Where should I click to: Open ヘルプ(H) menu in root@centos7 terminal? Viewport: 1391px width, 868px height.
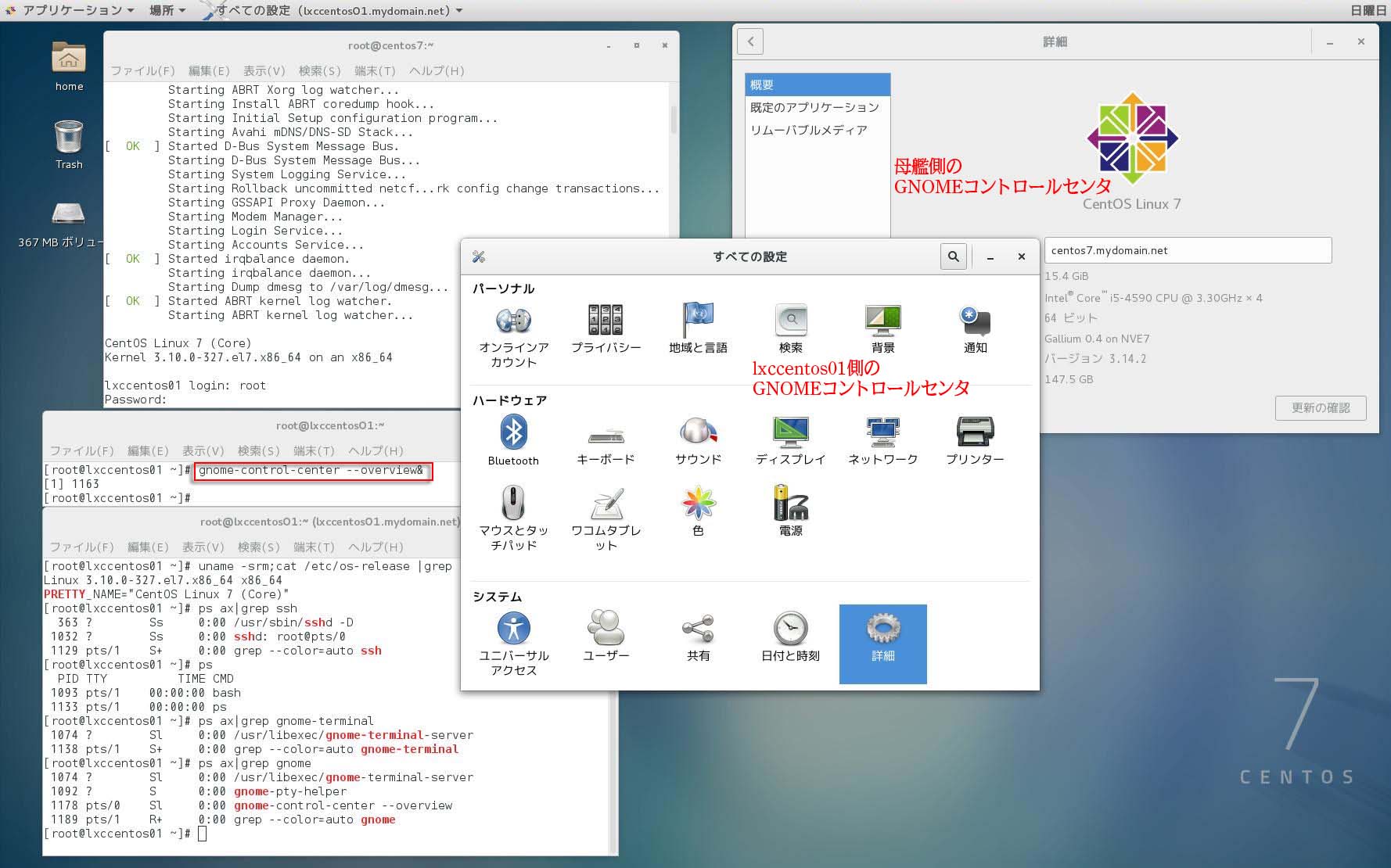coord(437,70)
